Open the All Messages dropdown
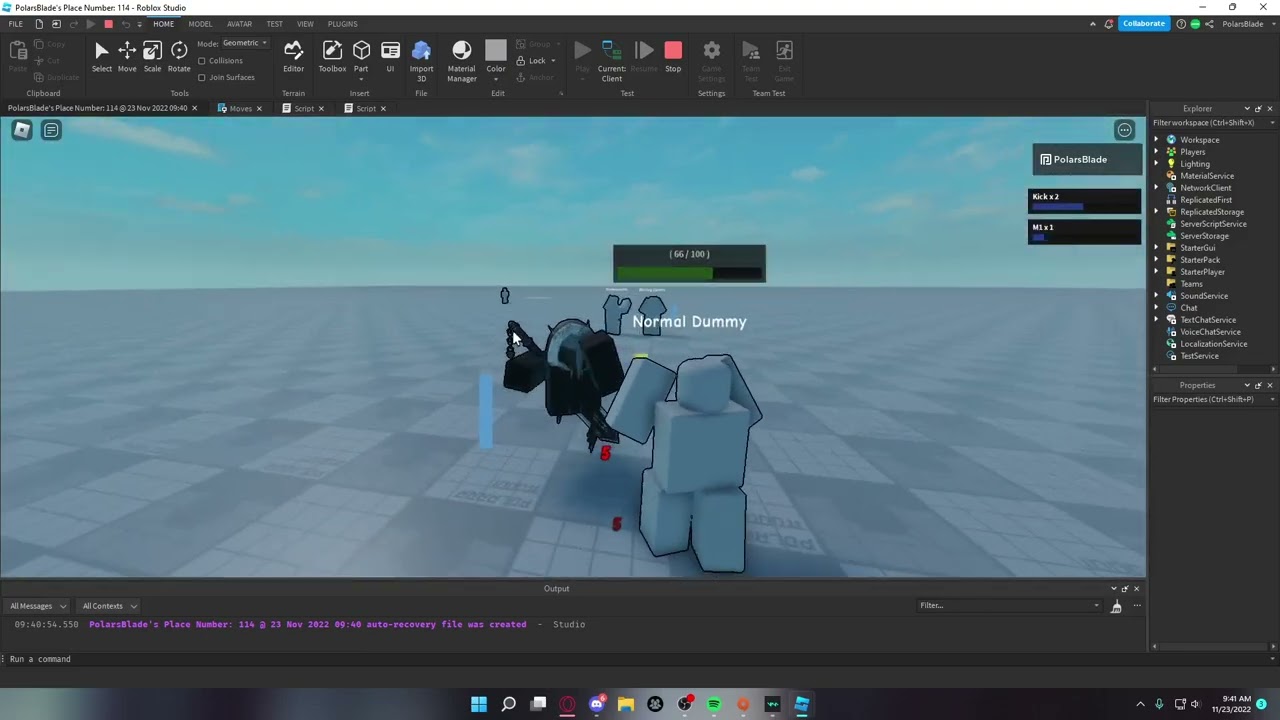This screenshot has width=1280, height=720. (x=38, y=606)
